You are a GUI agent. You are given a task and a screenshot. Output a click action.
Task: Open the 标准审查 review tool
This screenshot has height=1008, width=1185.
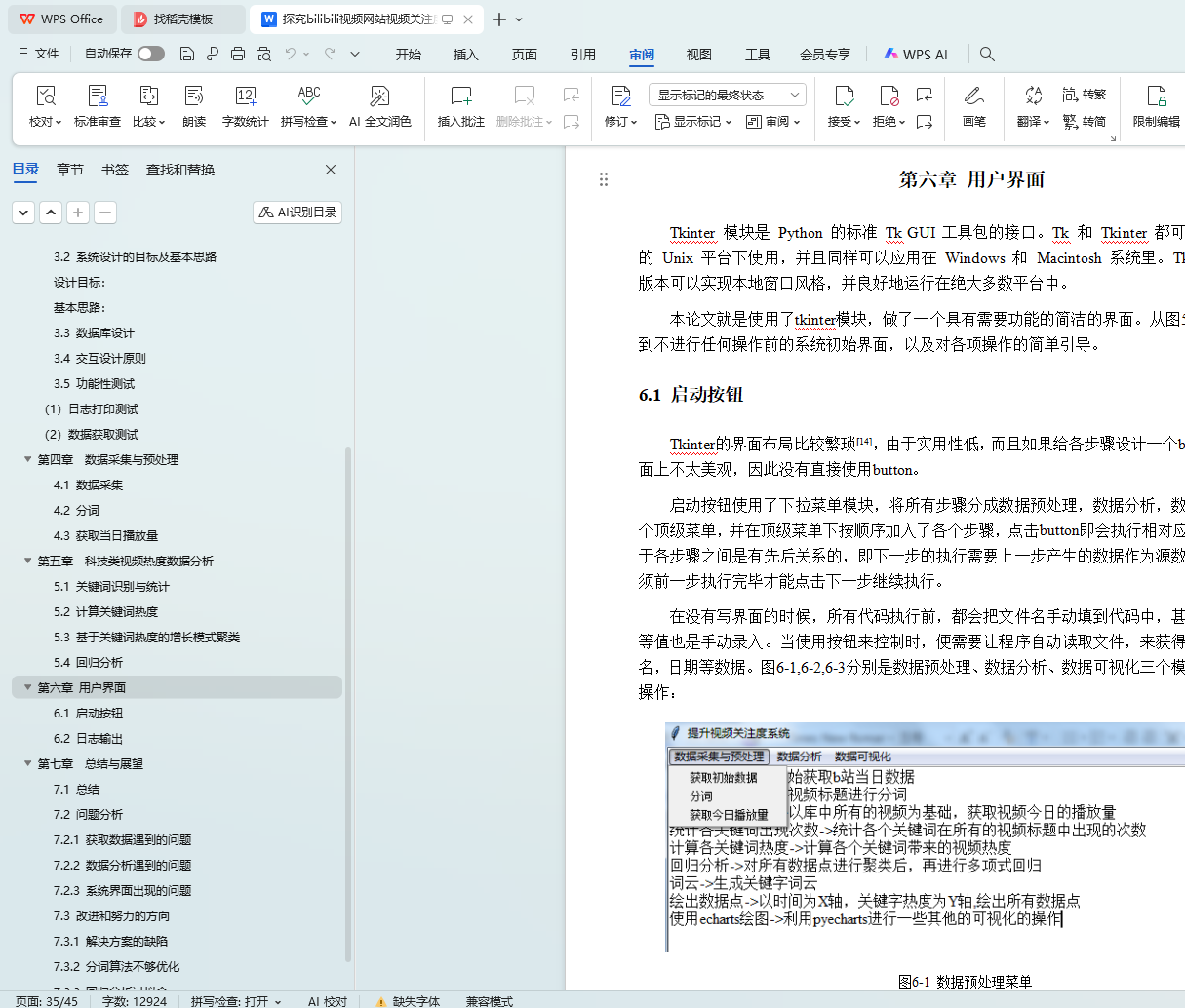[x=98, y=97]
